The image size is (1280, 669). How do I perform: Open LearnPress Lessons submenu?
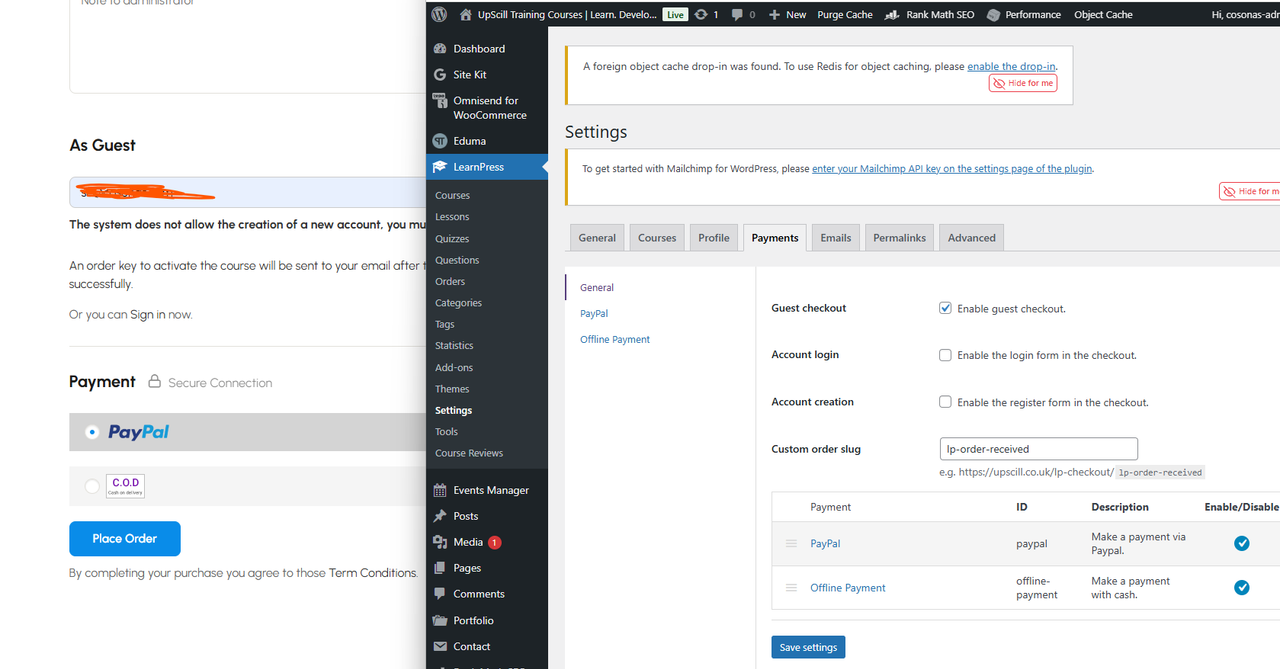coord(452,217)
